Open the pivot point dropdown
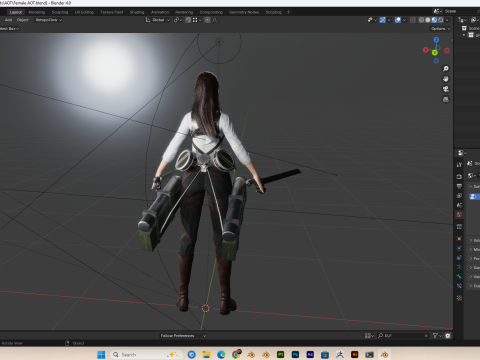480x360 pixels. [177, 20]
